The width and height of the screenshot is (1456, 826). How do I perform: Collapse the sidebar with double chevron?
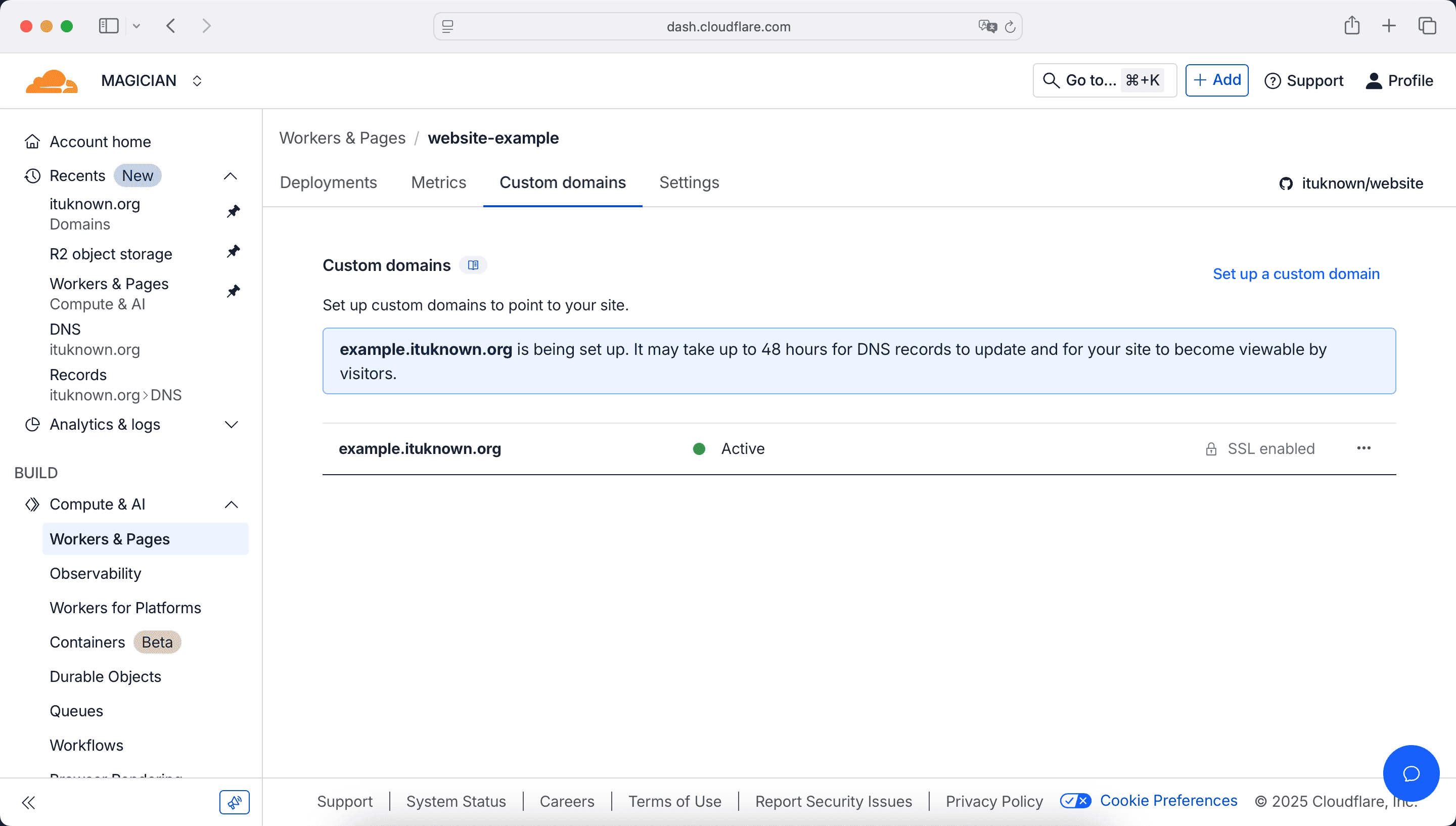pyautogui.click(x=29, y=802)
